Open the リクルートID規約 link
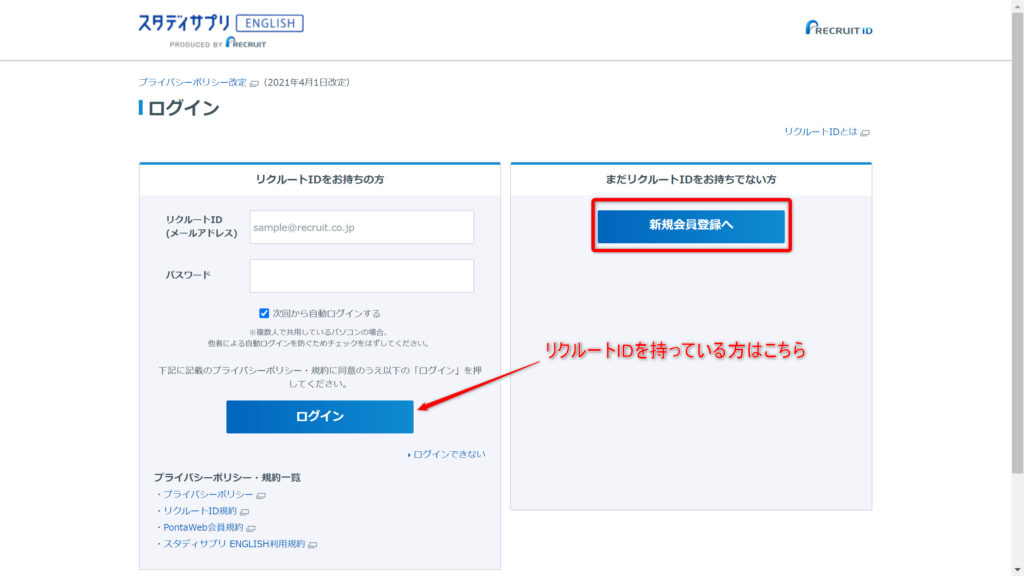This screenshot has height=576, width=1024. pos(200,511)
